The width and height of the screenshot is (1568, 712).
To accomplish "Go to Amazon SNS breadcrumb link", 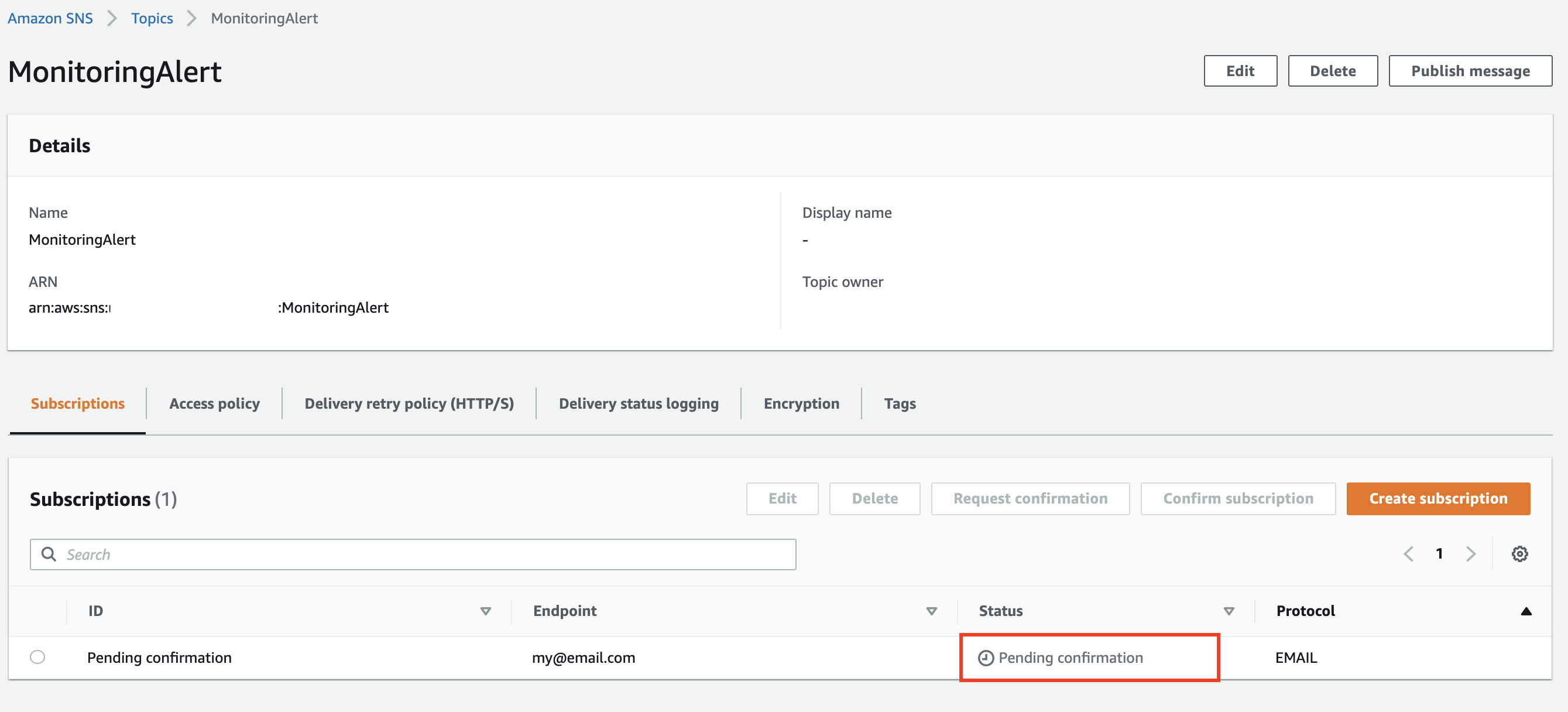I will 50,18.
